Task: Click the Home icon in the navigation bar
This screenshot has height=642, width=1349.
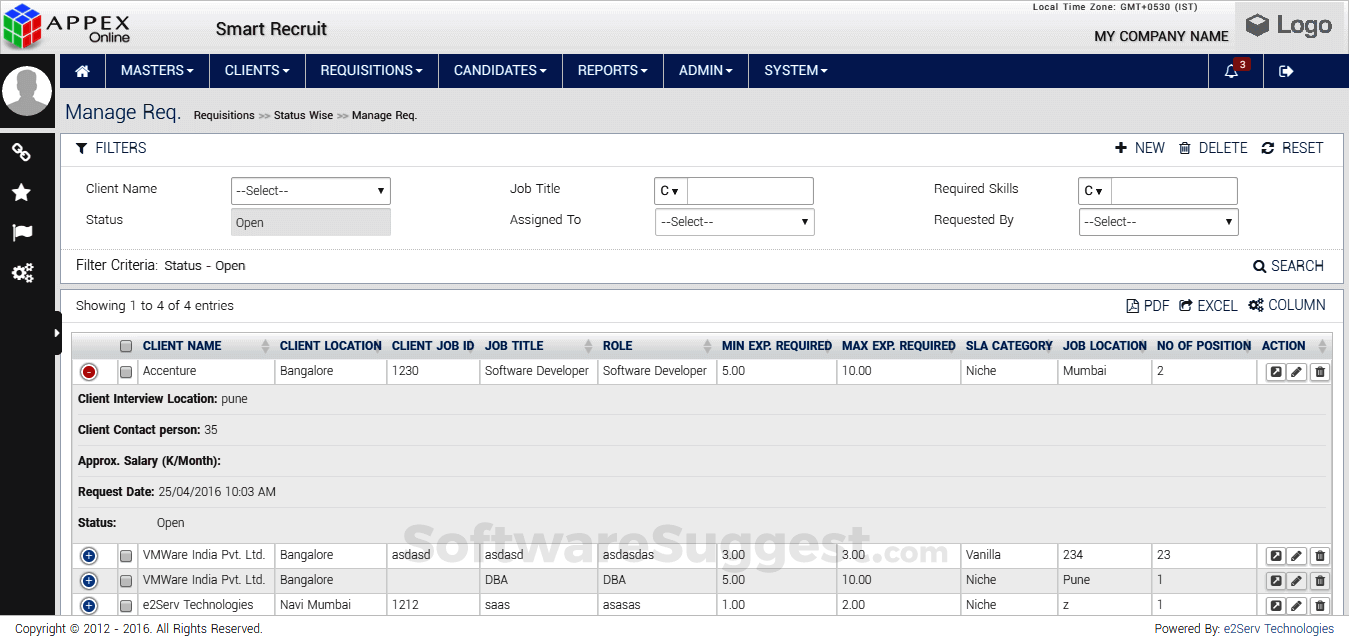Action: click(x=82, y=71)
